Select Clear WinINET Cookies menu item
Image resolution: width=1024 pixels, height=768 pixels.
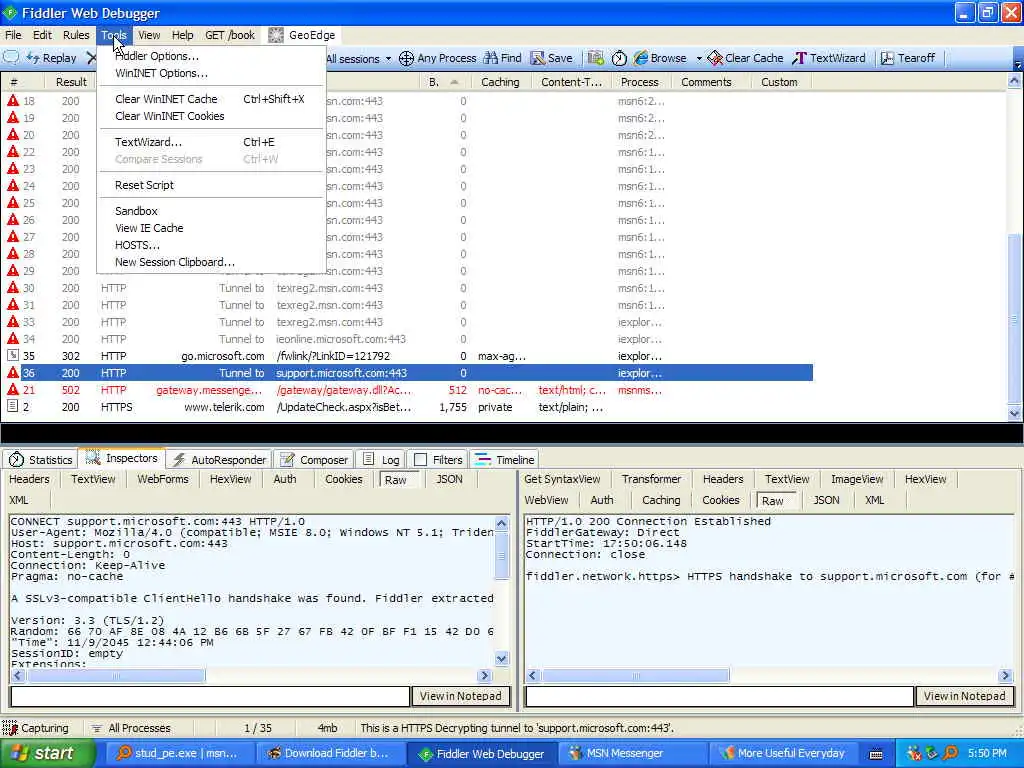[212, 116]
